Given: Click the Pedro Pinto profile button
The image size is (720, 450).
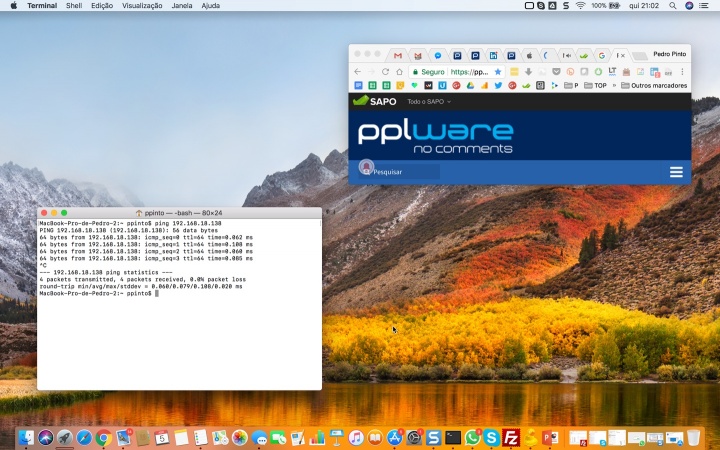Looking at the screenshot, I should point(668,54).
